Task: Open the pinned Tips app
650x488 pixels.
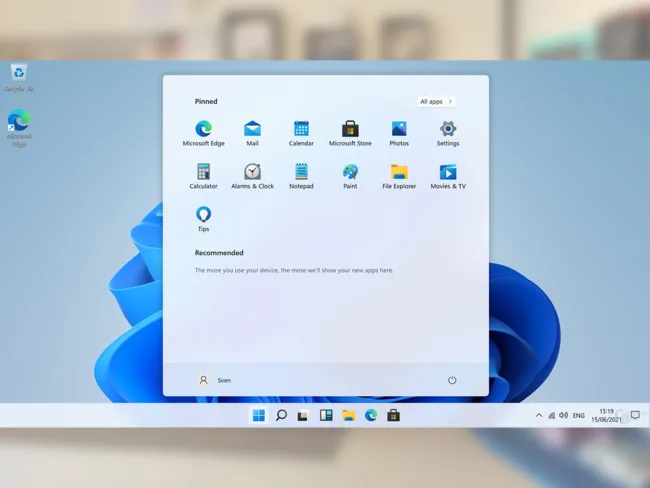Action: tap(204, 219)
